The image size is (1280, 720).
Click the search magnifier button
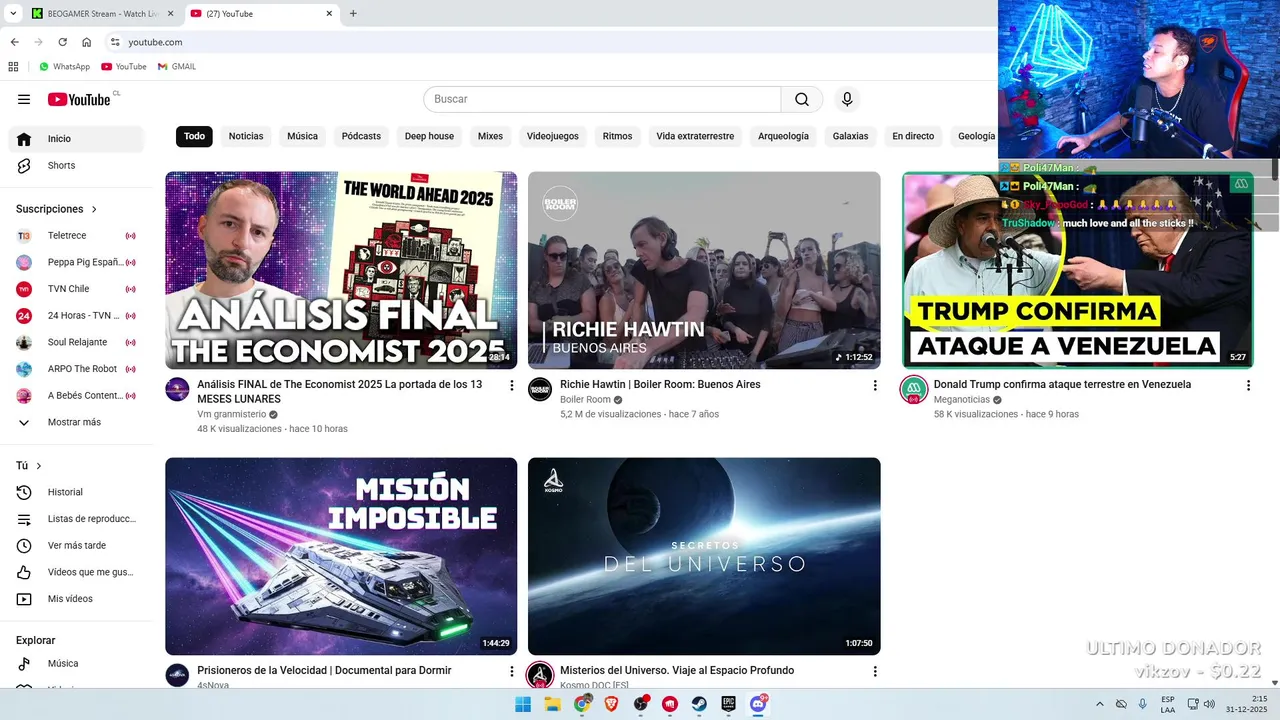point(802,99)
